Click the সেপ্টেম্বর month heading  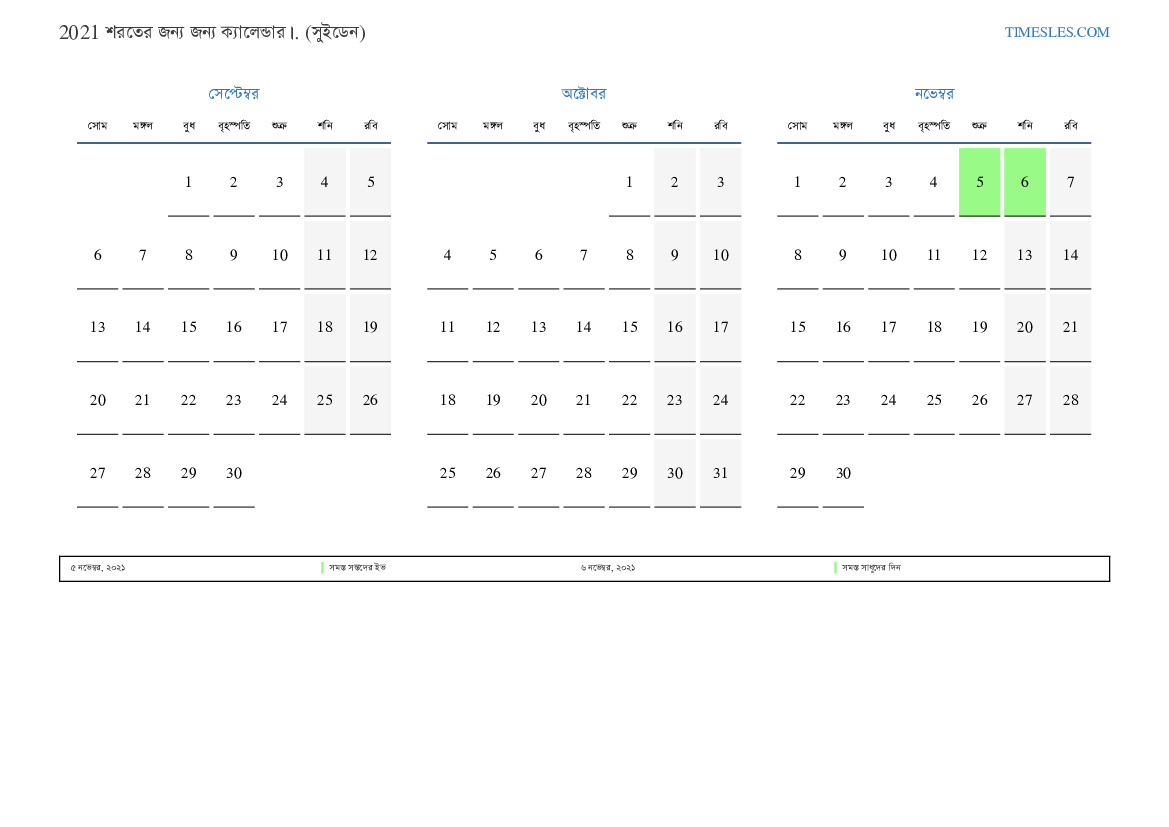click(233, 94)
